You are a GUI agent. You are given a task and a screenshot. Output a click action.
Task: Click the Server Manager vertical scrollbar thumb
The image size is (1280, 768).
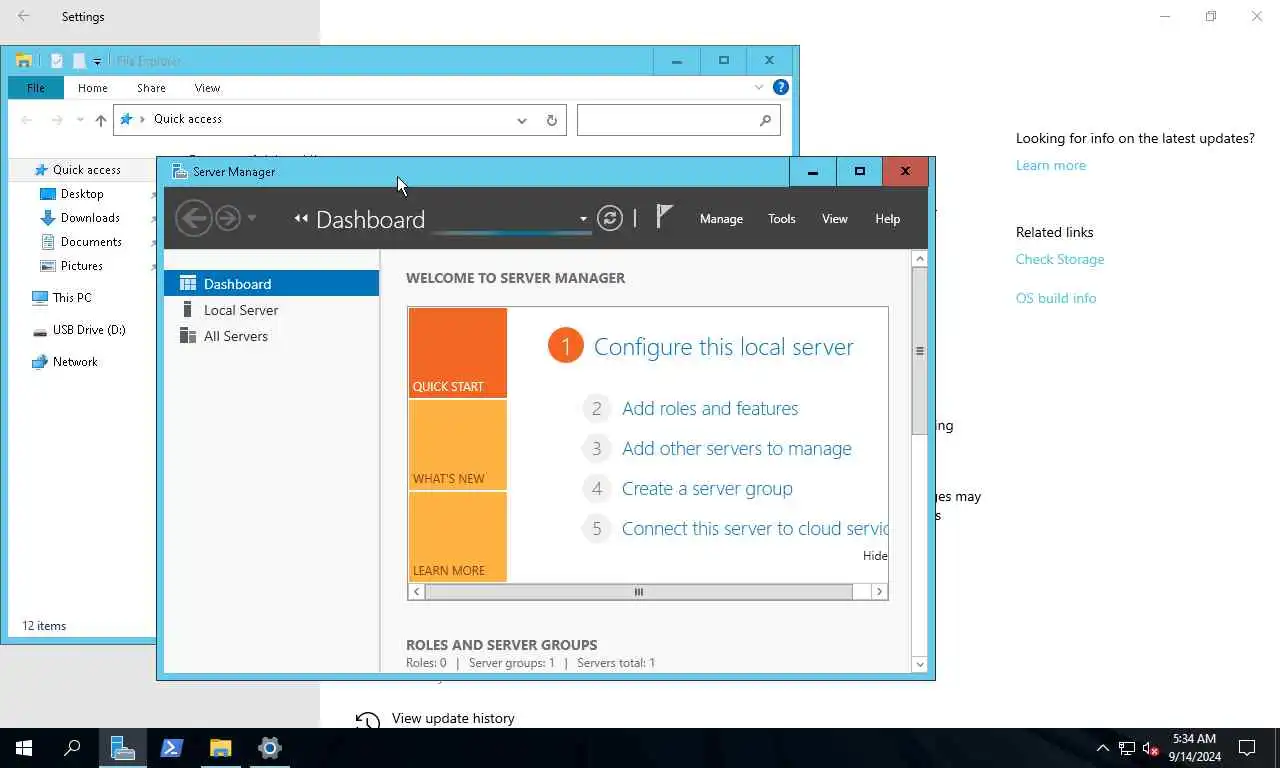click(x=920, y=351)
